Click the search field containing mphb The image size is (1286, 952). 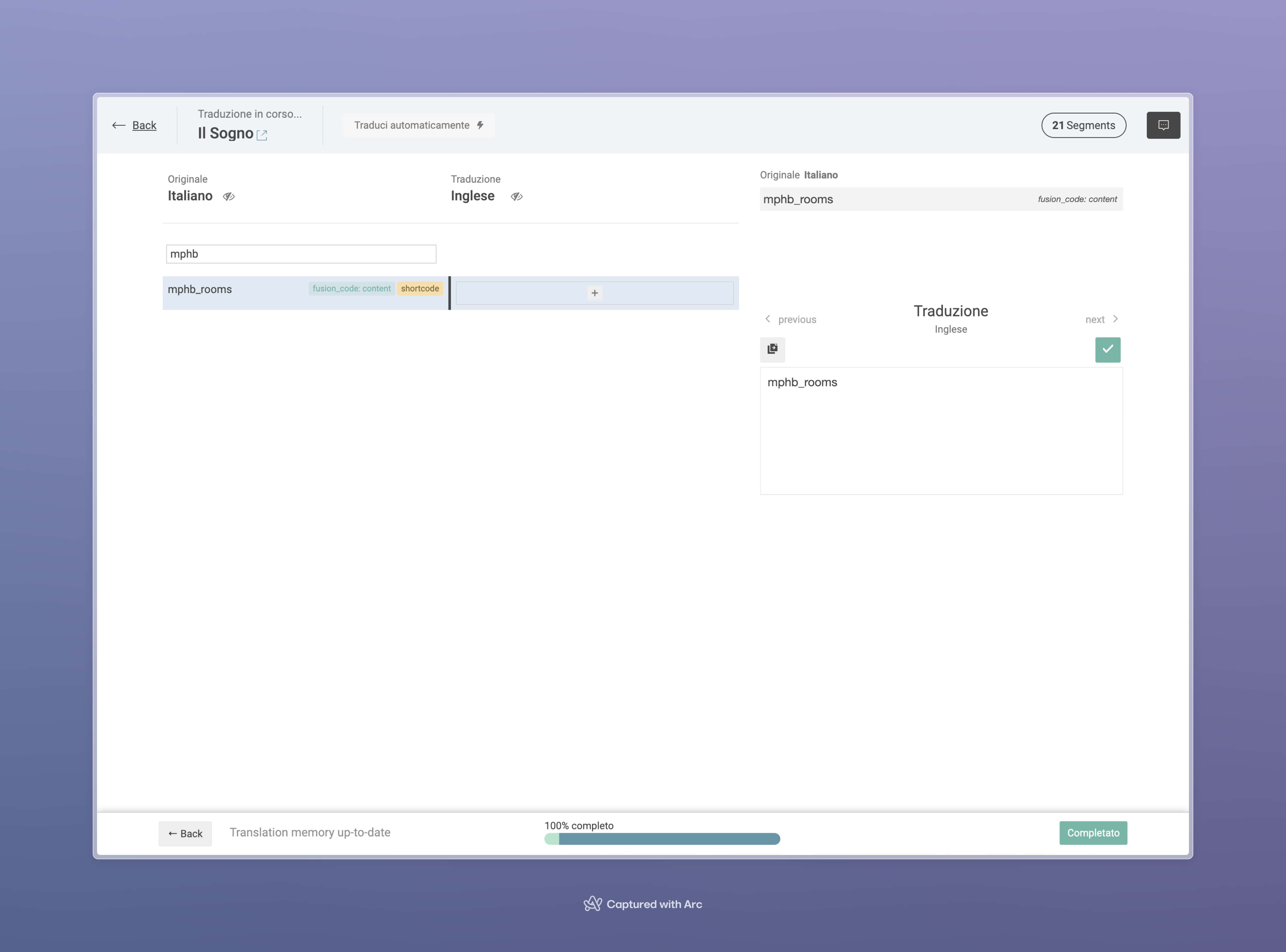(x=301, y=254)
